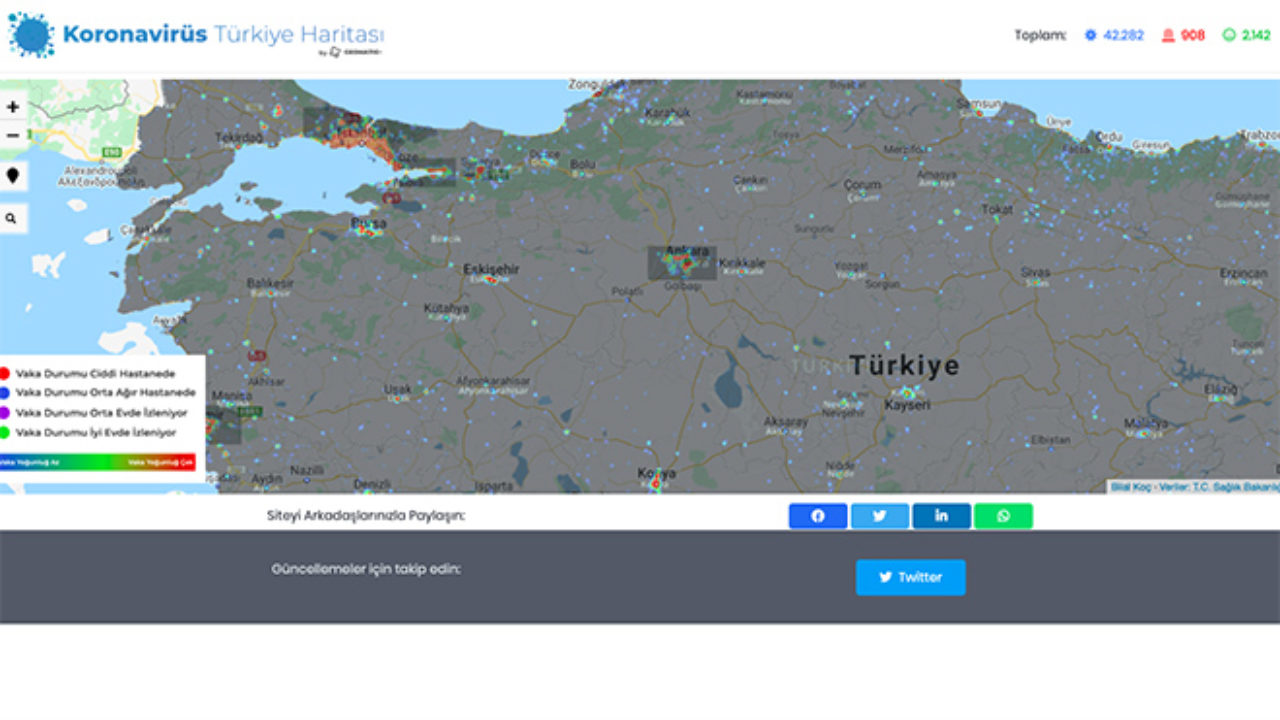Share the site on Facebook
Screen dimensions: 1280x720
point(817,516)
